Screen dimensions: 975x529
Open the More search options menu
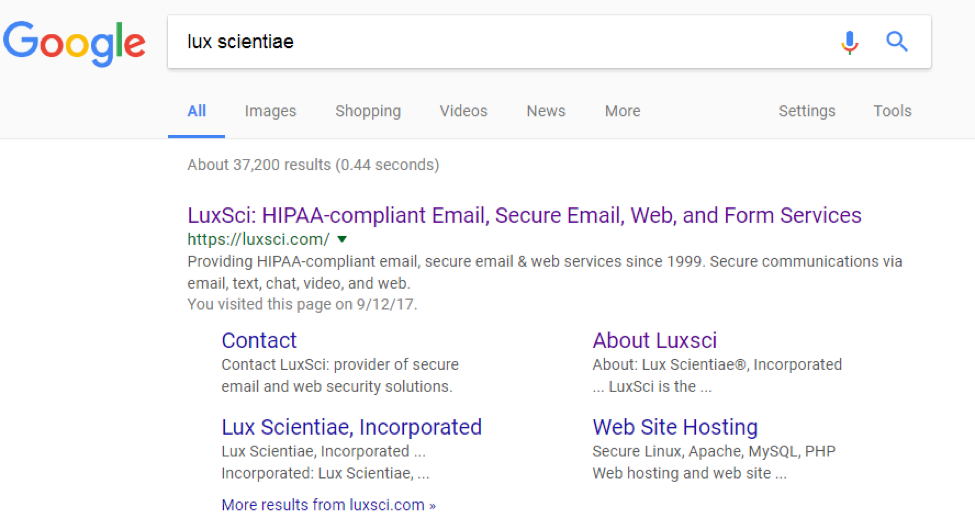622,111
